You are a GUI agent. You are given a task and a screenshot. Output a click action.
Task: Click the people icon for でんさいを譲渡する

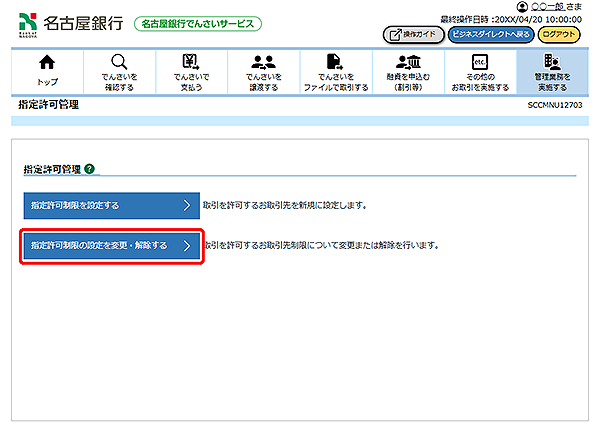pos(263,63)
